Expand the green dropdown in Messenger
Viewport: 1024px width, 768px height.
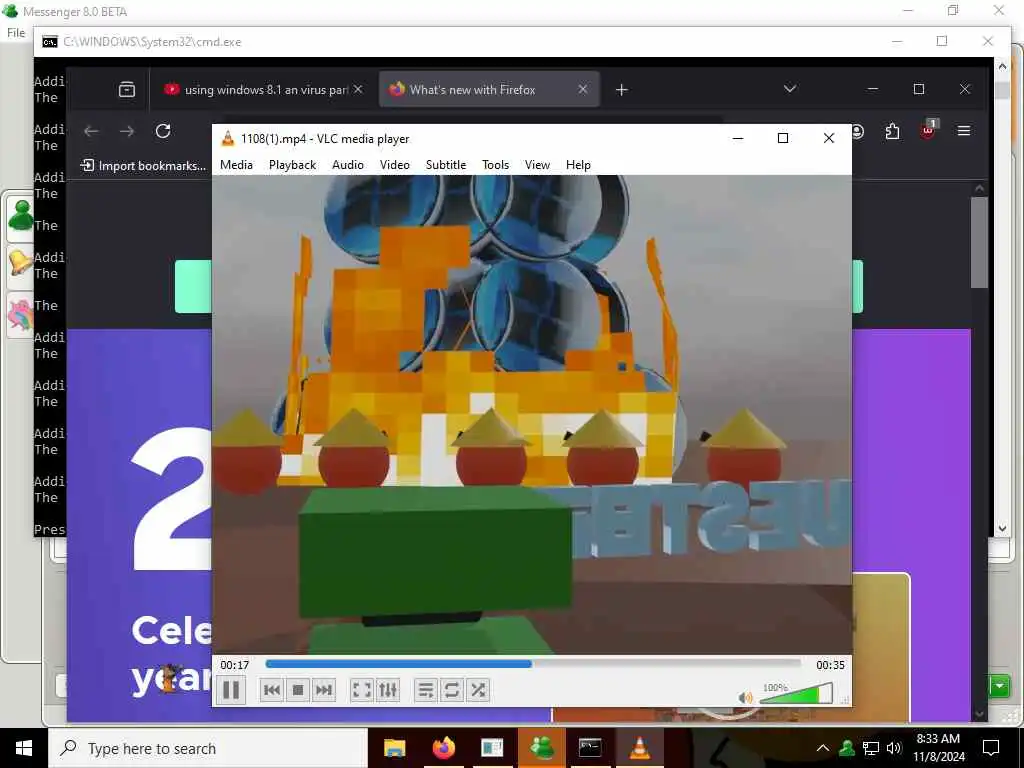point(999,686)
